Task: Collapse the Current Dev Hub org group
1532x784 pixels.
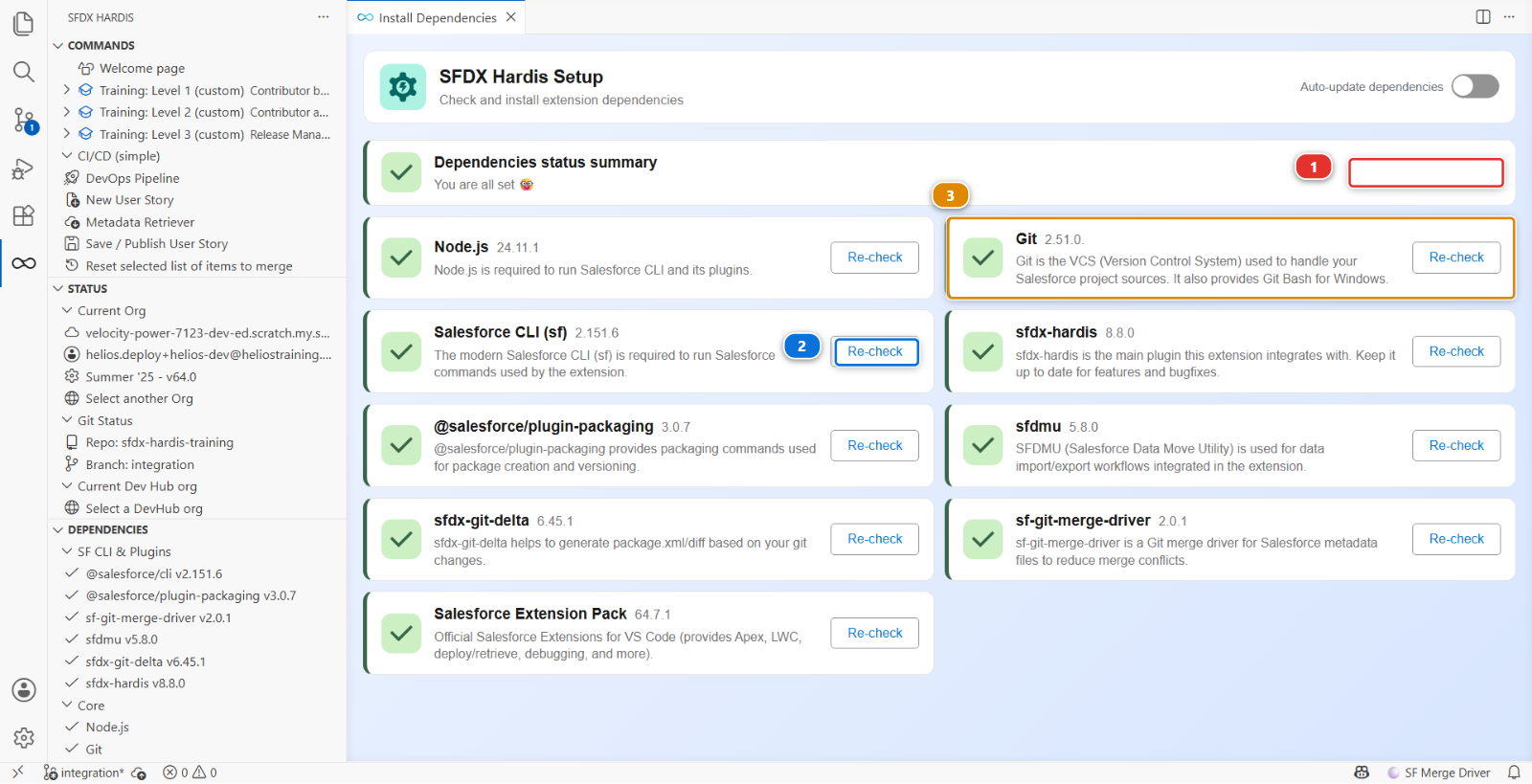Action: point(67,486)
